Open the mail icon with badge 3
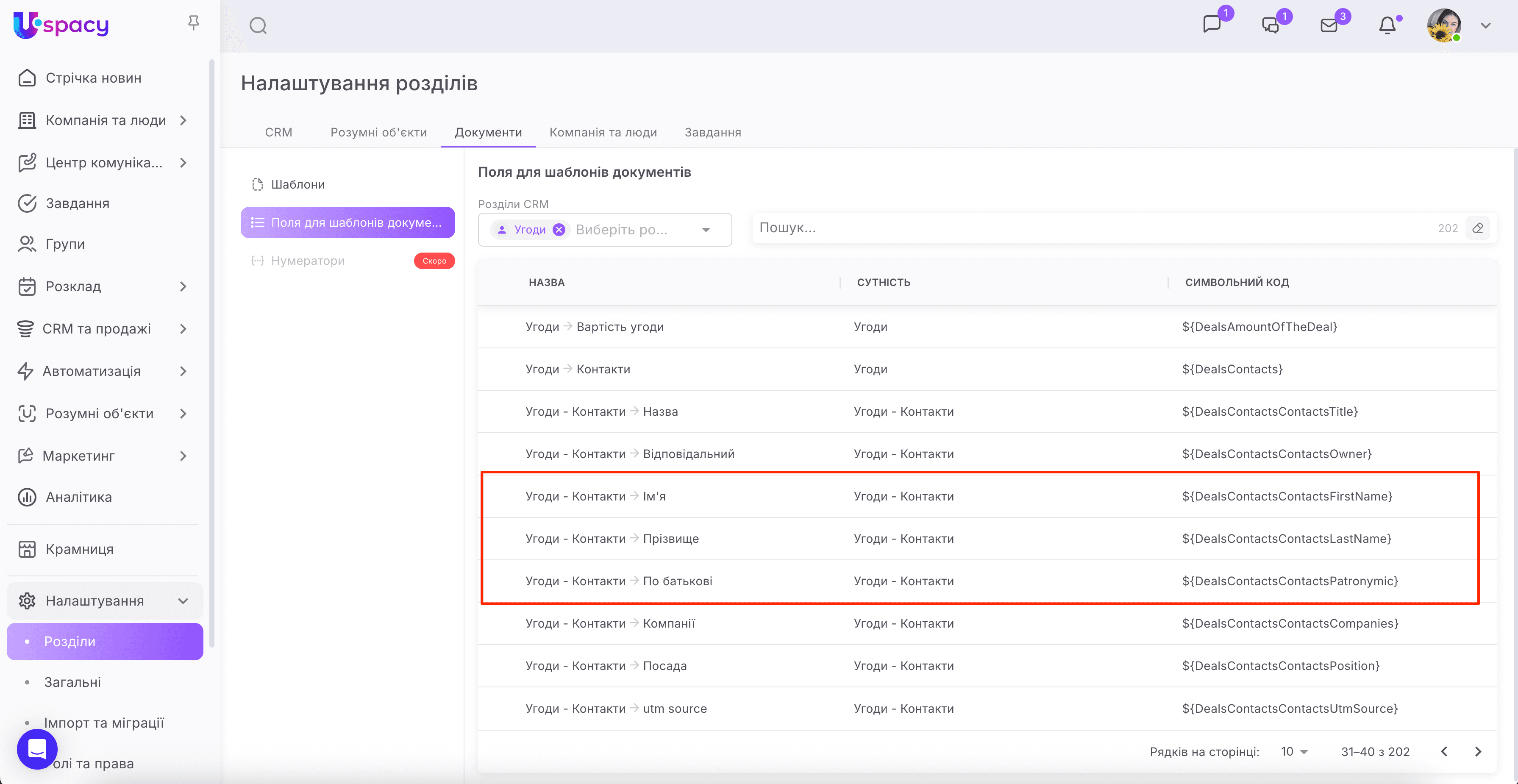This screenshot has height=784, width=1518. [x=1329, y=25]
